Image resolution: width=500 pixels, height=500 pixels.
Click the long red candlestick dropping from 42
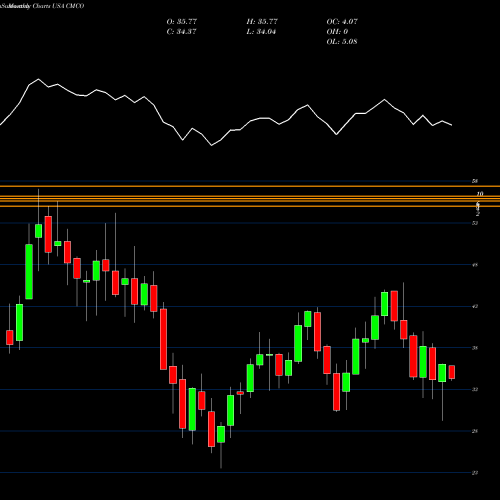(x=163, y=339)
